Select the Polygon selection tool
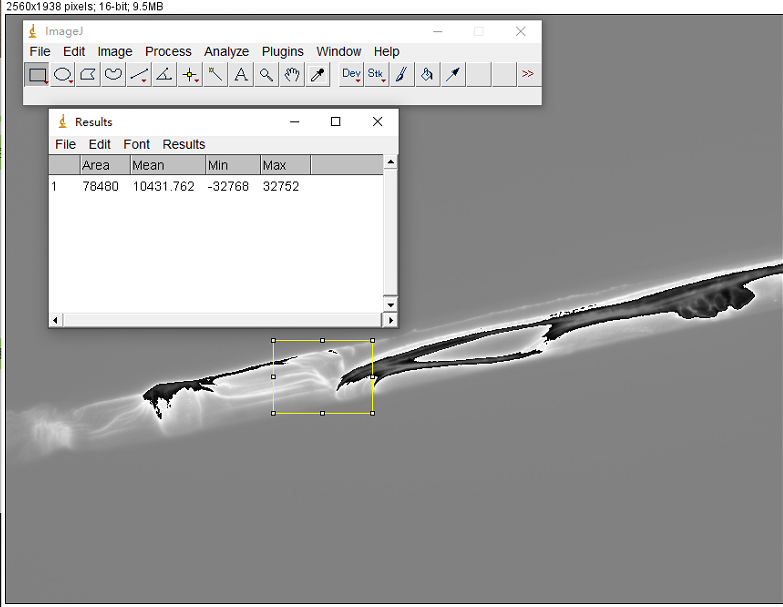Image resolution: width=783 pixels, height=607 pixels. click(88, 74)
